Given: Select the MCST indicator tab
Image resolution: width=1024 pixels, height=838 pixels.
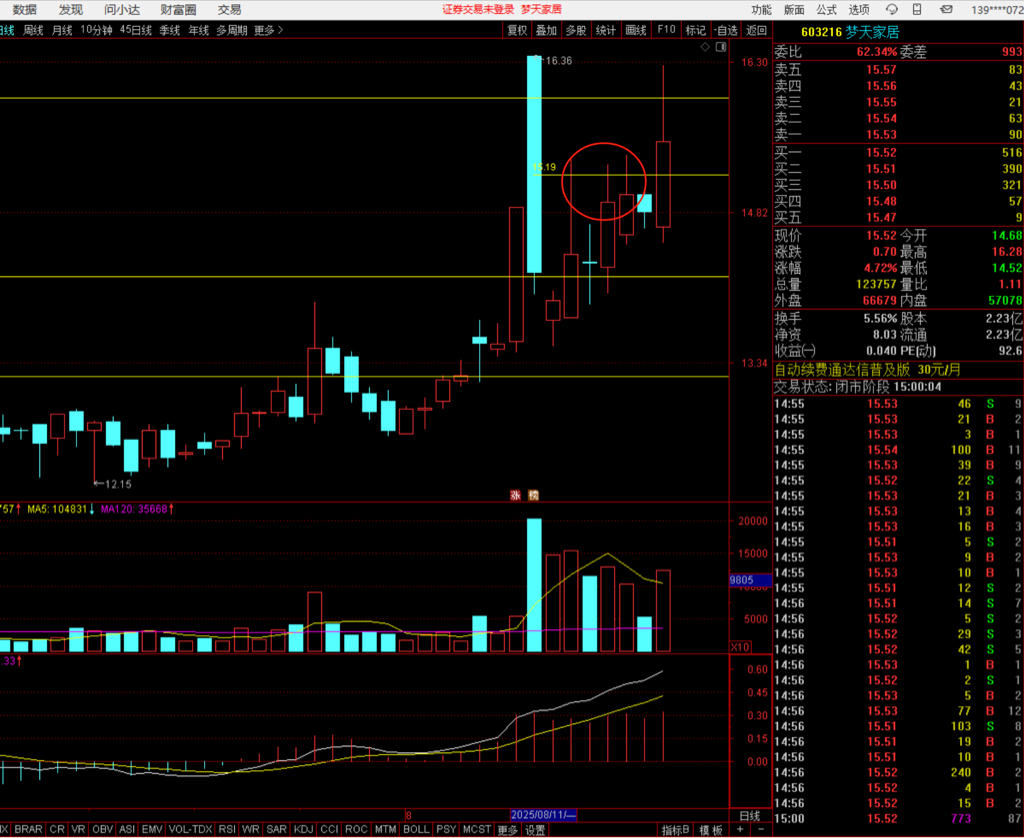Looking at the screenshot, I should coord(477,830).
